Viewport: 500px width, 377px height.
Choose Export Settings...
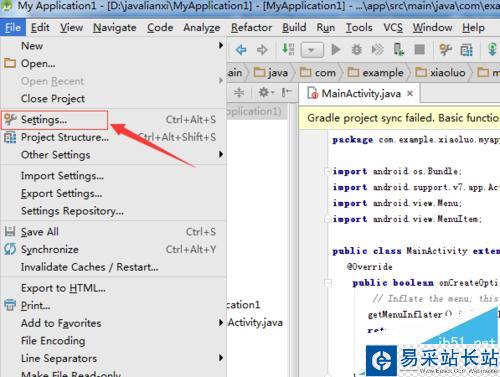click(113, 194)
